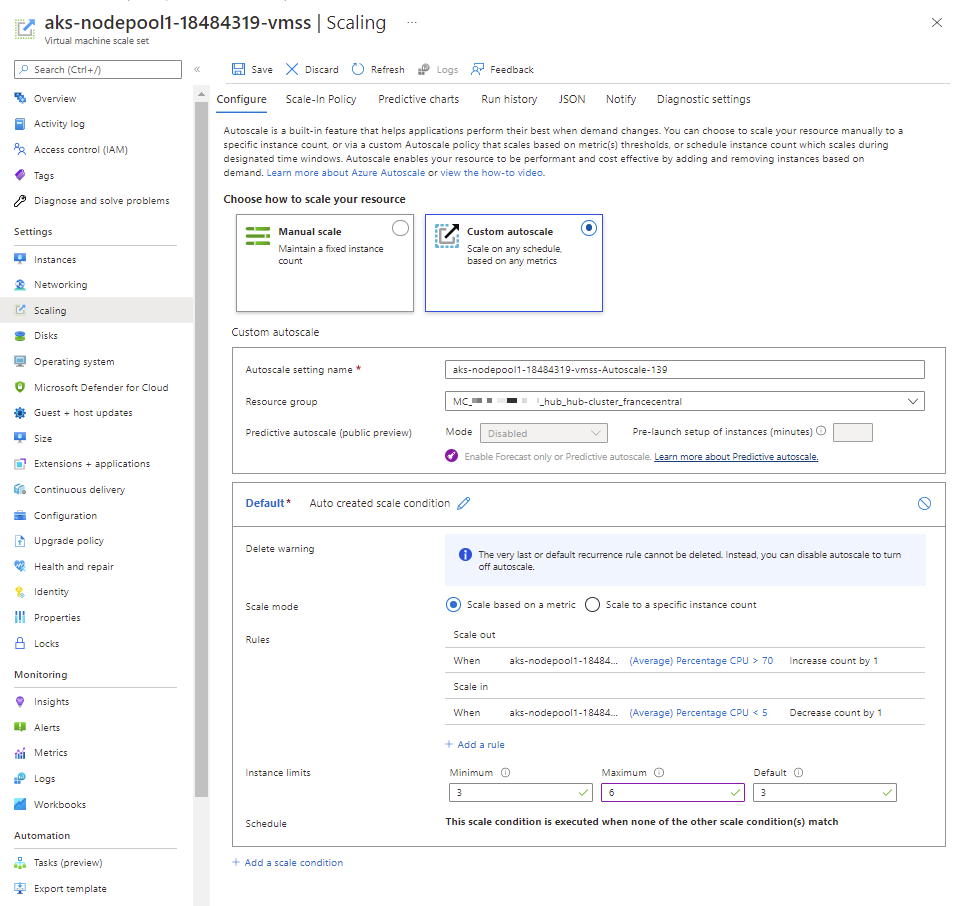Click Learn more about Azure Autoscale link
This screenshot has width=958, height=906.
pyautogui.click(x=346, y=173)
